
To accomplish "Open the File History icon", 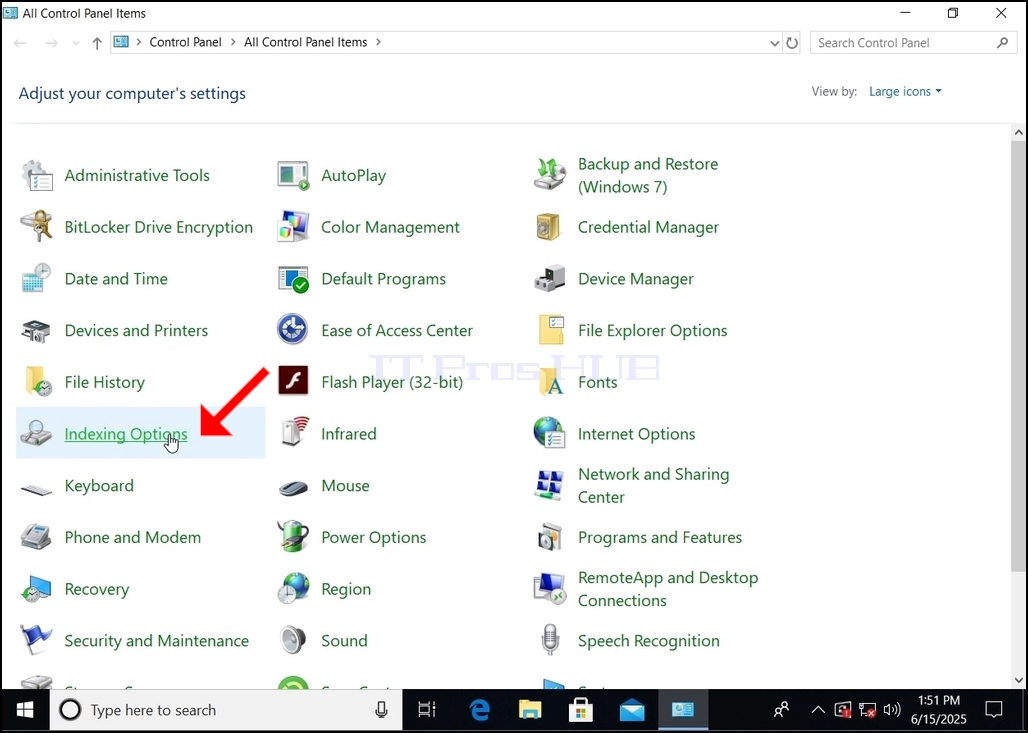I will (38, 382).
